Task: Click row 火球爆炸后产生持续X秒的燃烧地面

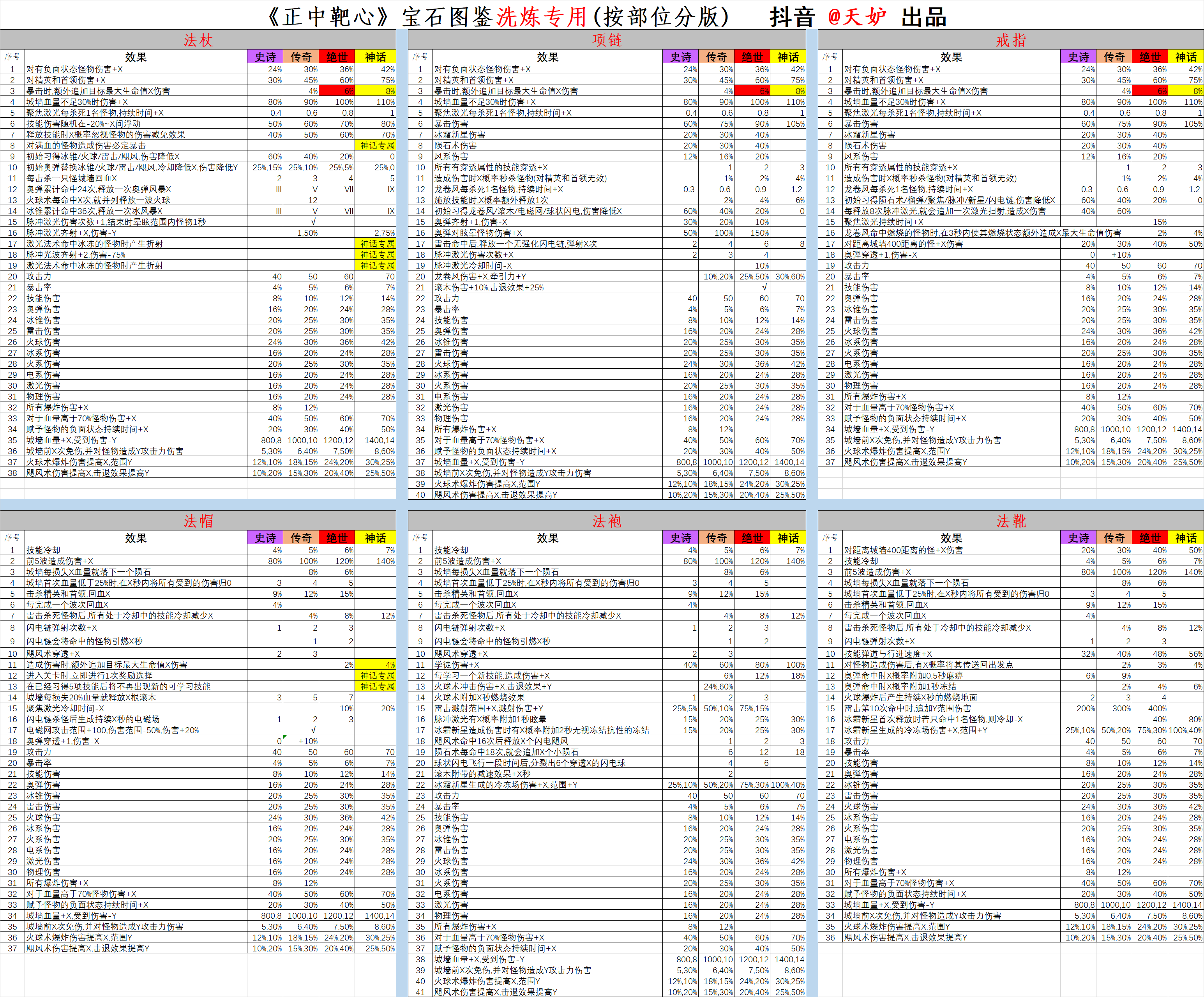Action: point(1011,697)
